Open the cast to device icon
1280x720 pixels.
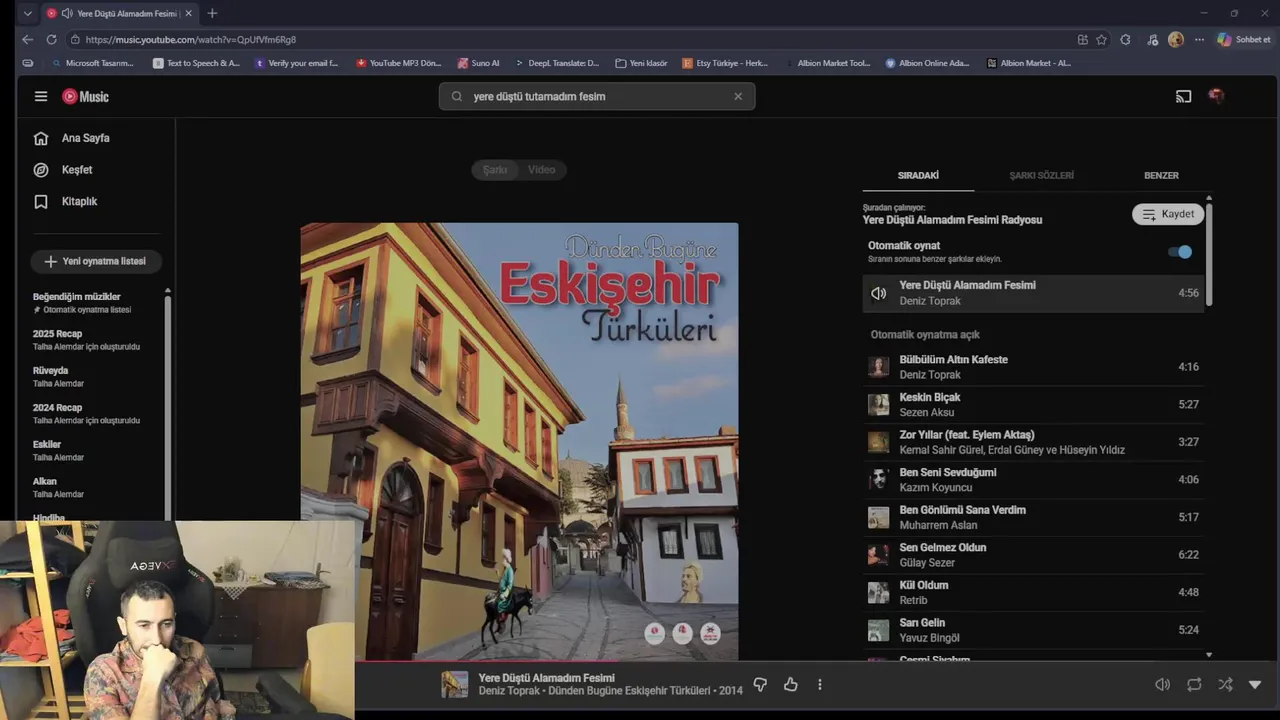click(x=1184, y=96)
